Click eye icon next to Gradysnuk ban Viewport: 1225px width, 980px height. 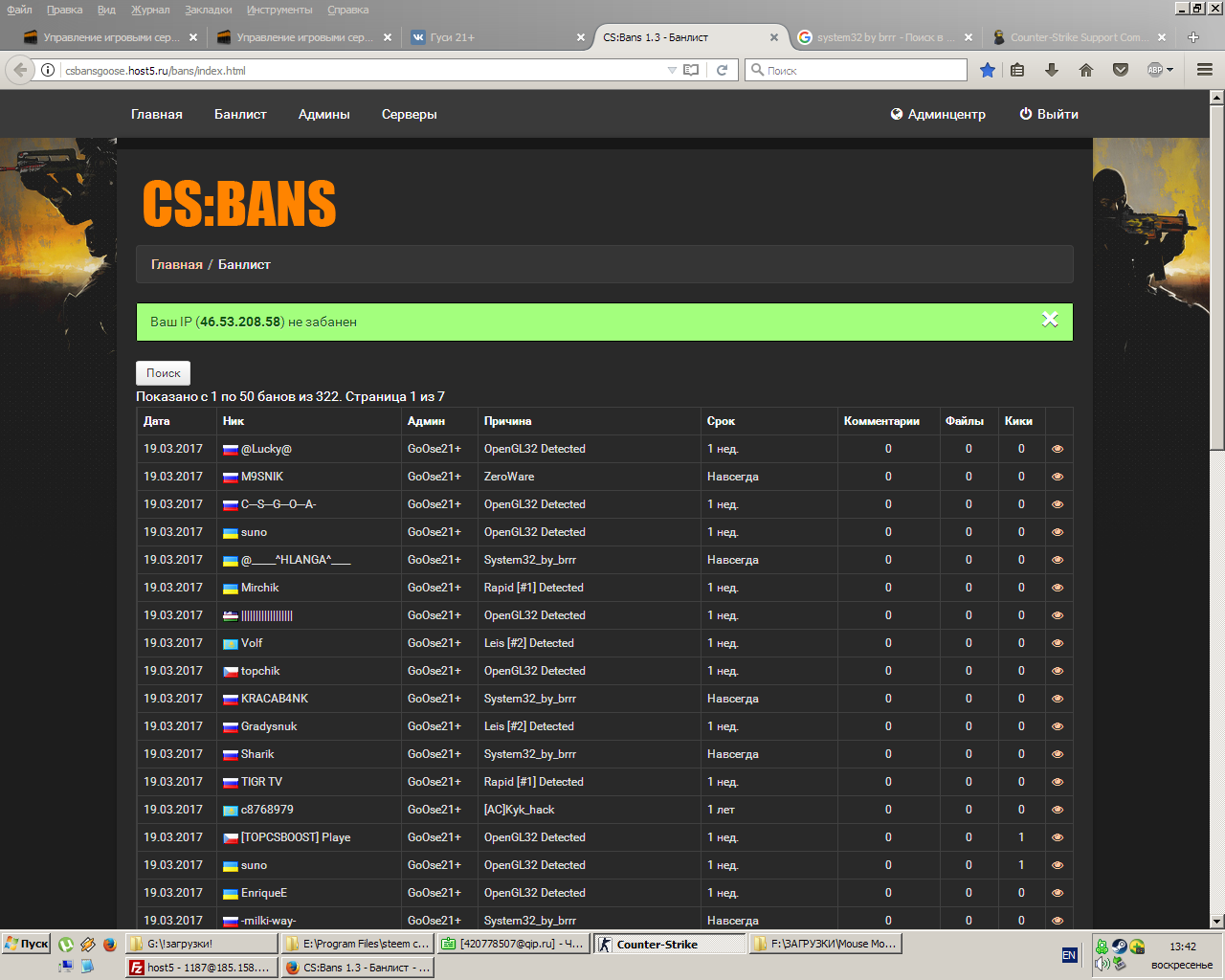coord(1058,726)
